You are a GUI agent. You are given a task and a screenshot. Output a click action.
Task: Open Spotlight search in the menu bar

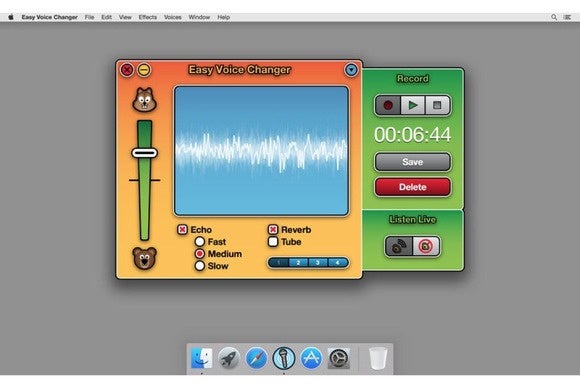point(554,17)
